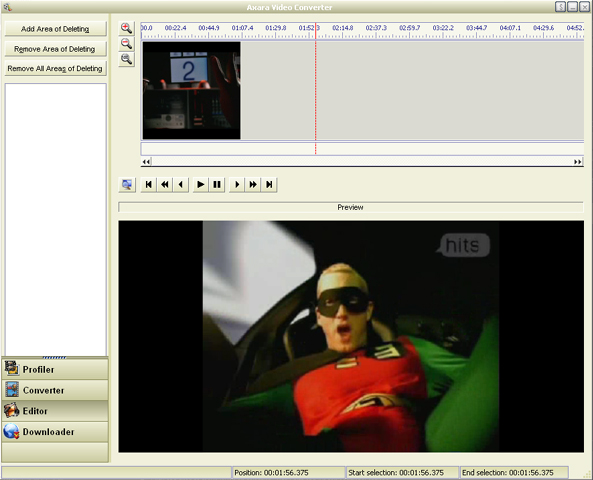This screenshot has width=593, height=480.
Task: Click the Start selection status field
Action: pyautogui.click(x=402, y=472)
